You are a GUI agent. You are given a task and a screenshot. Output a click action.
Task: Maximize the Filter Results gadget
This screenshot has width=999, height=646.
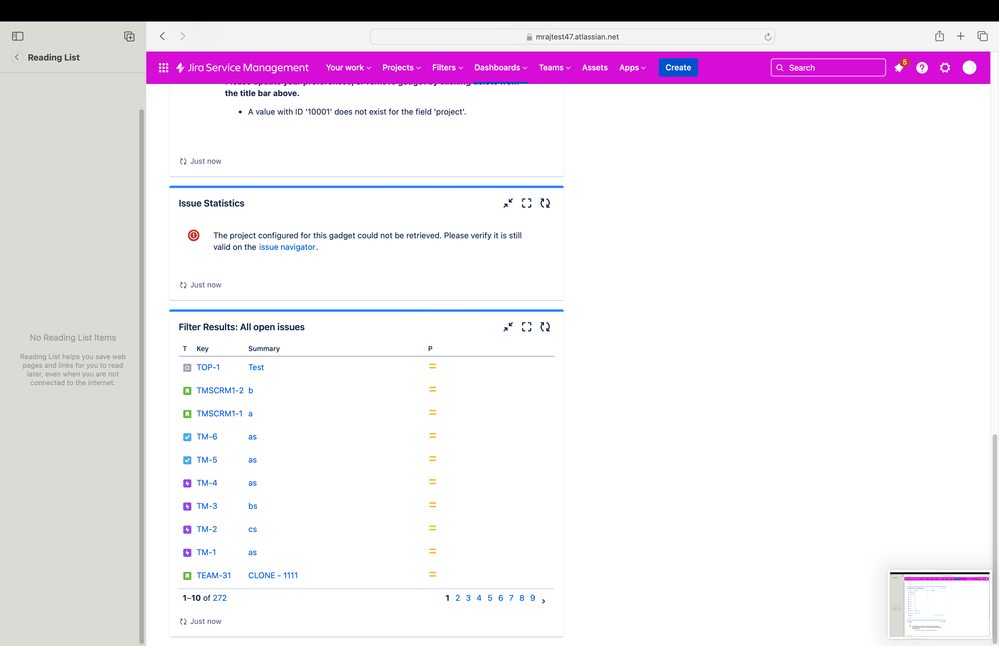tap(527, 326)
